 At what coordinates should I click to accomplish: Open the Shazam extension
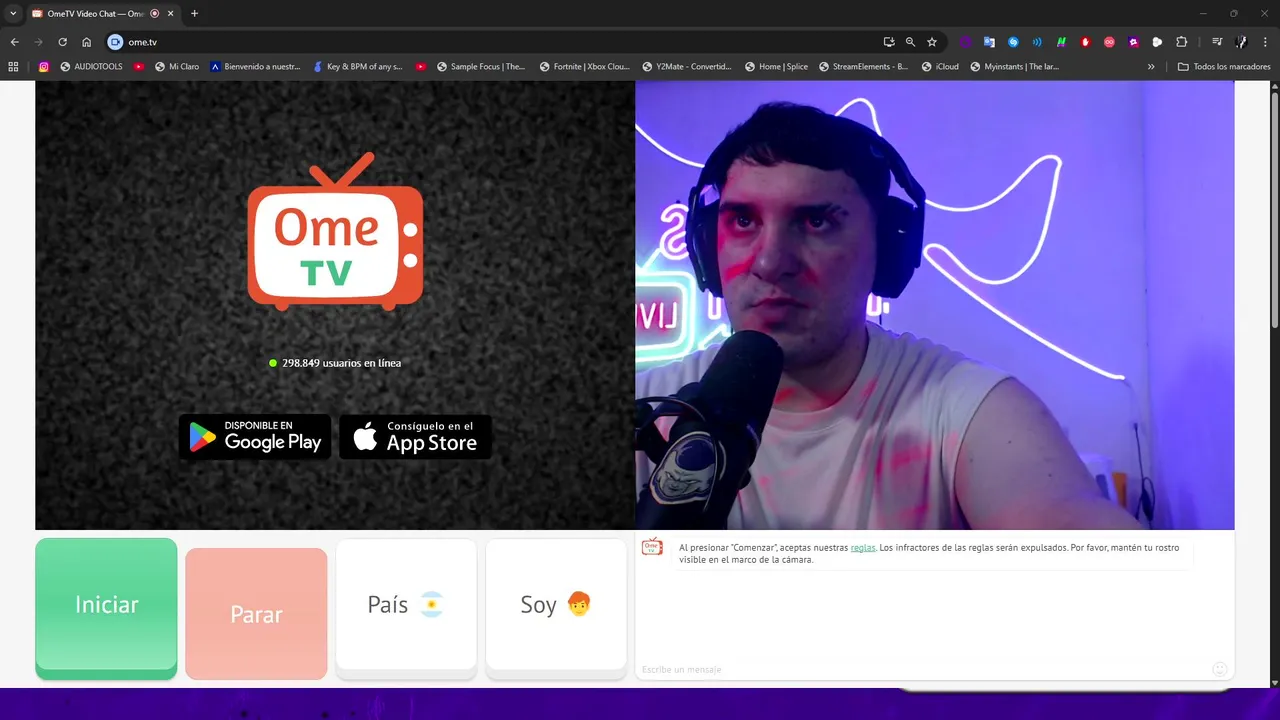point(1013,42)
